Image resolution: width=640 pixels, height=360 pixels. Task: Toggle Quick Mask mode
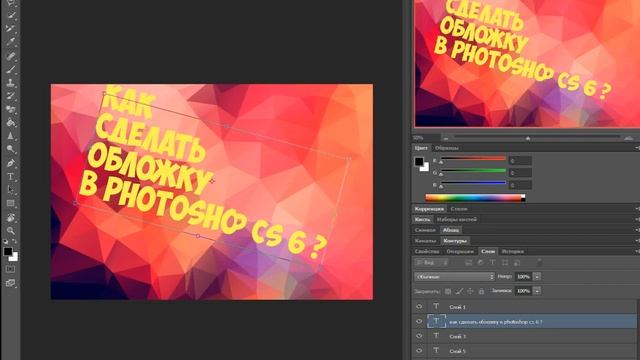[11, 269]
